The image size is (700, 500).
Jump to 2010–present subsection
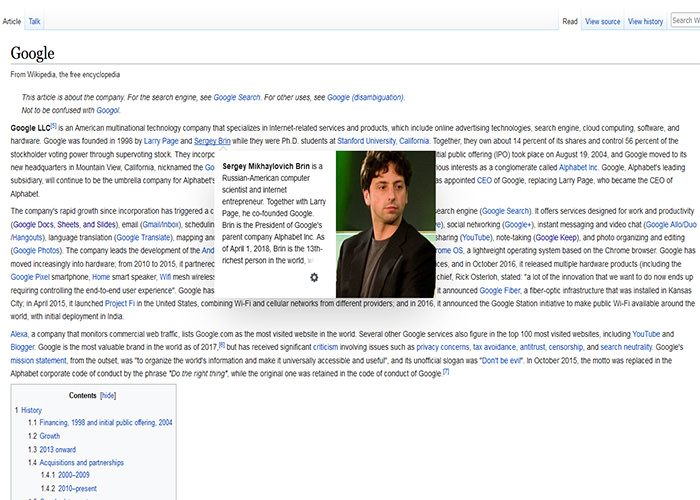tap(77, 488)
